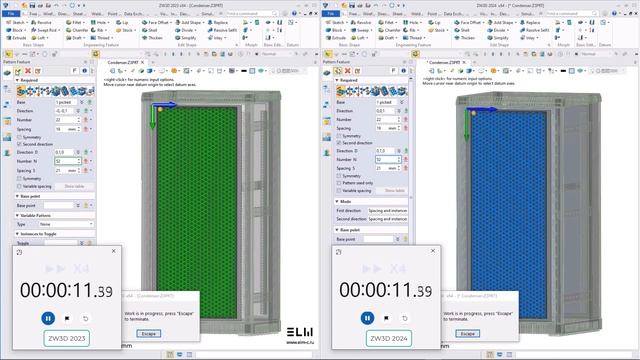
Task: Select Revolve tool in ZW3D 2023 window
Action: click(41, 22)
